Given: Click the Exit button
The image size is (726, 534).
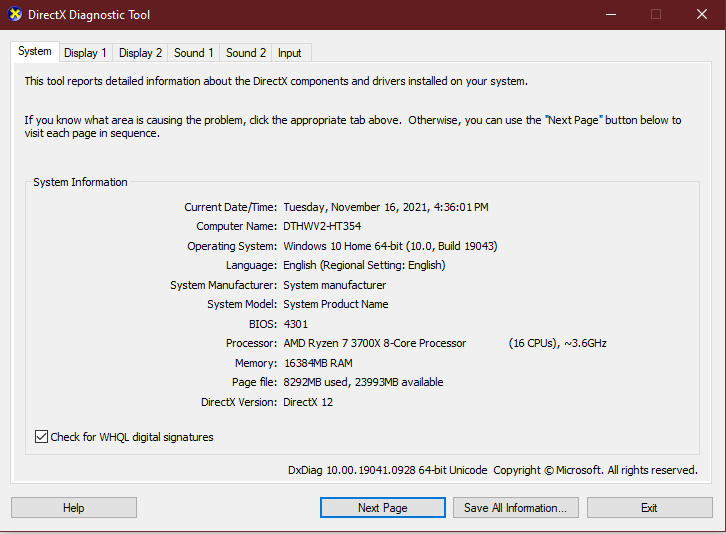Looking at the screenshot, I should point(649,508).
